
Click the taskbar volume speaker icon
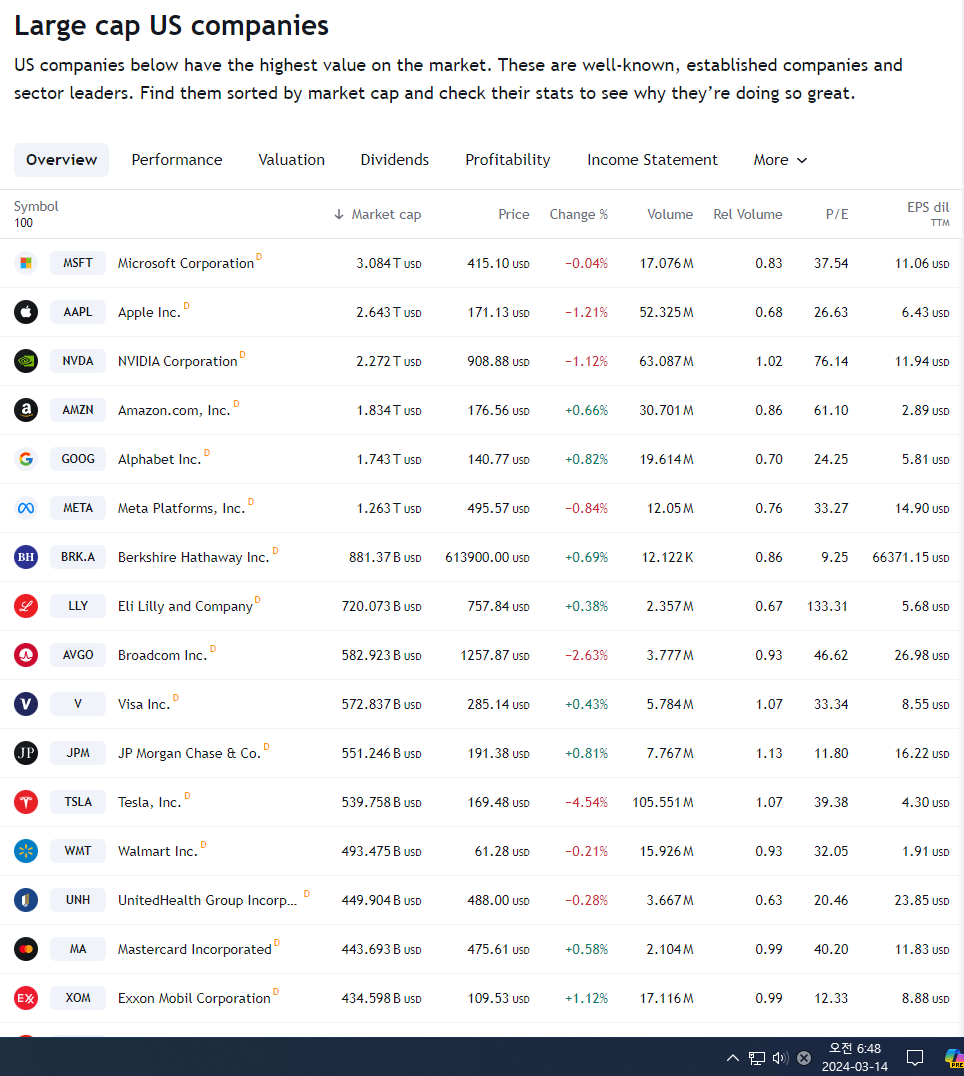pos(780,1057)
